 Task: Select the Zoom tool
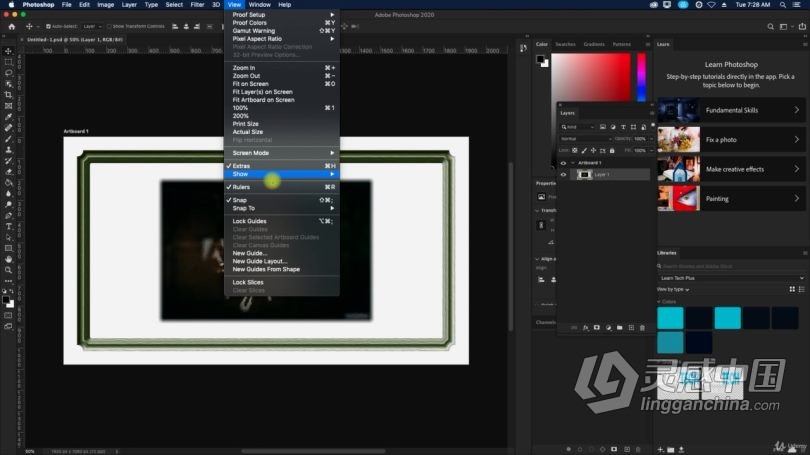tap(8, 270)
